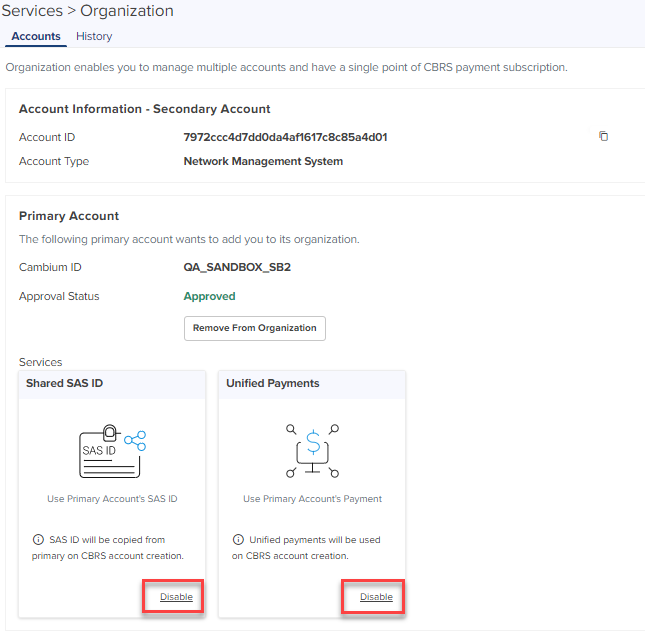
Task: Click the info icon beside the Unified payments note
Action: click(237, 540)
